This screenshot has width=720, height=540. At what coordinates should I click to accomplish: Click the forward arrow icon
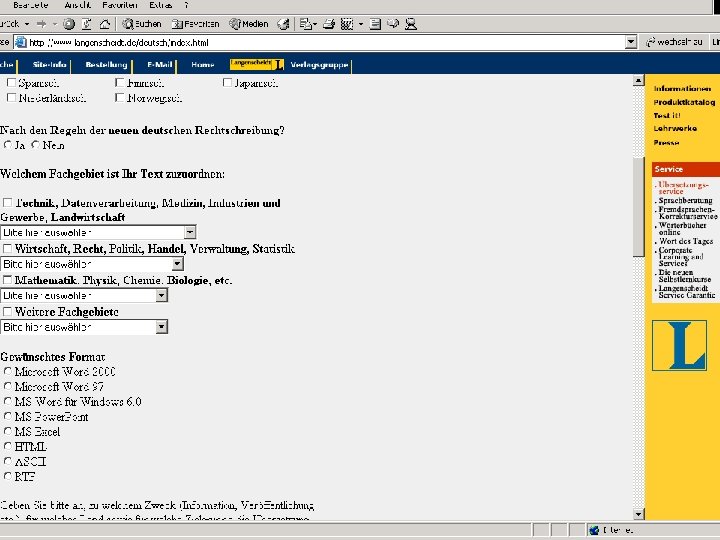pos(42,24)
